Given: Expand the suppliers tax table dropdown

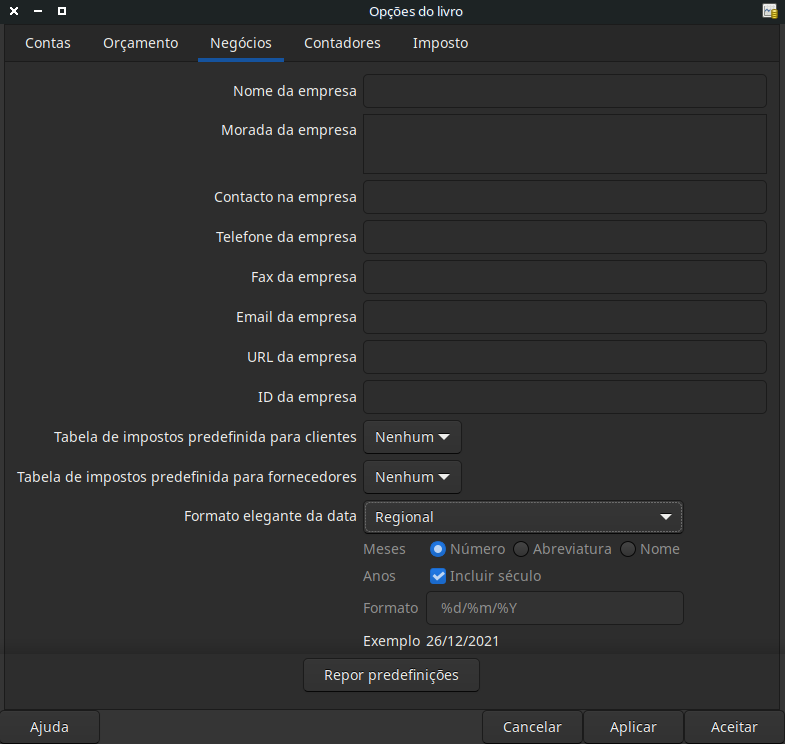Looking at the screenshot, I should point(412,477).
